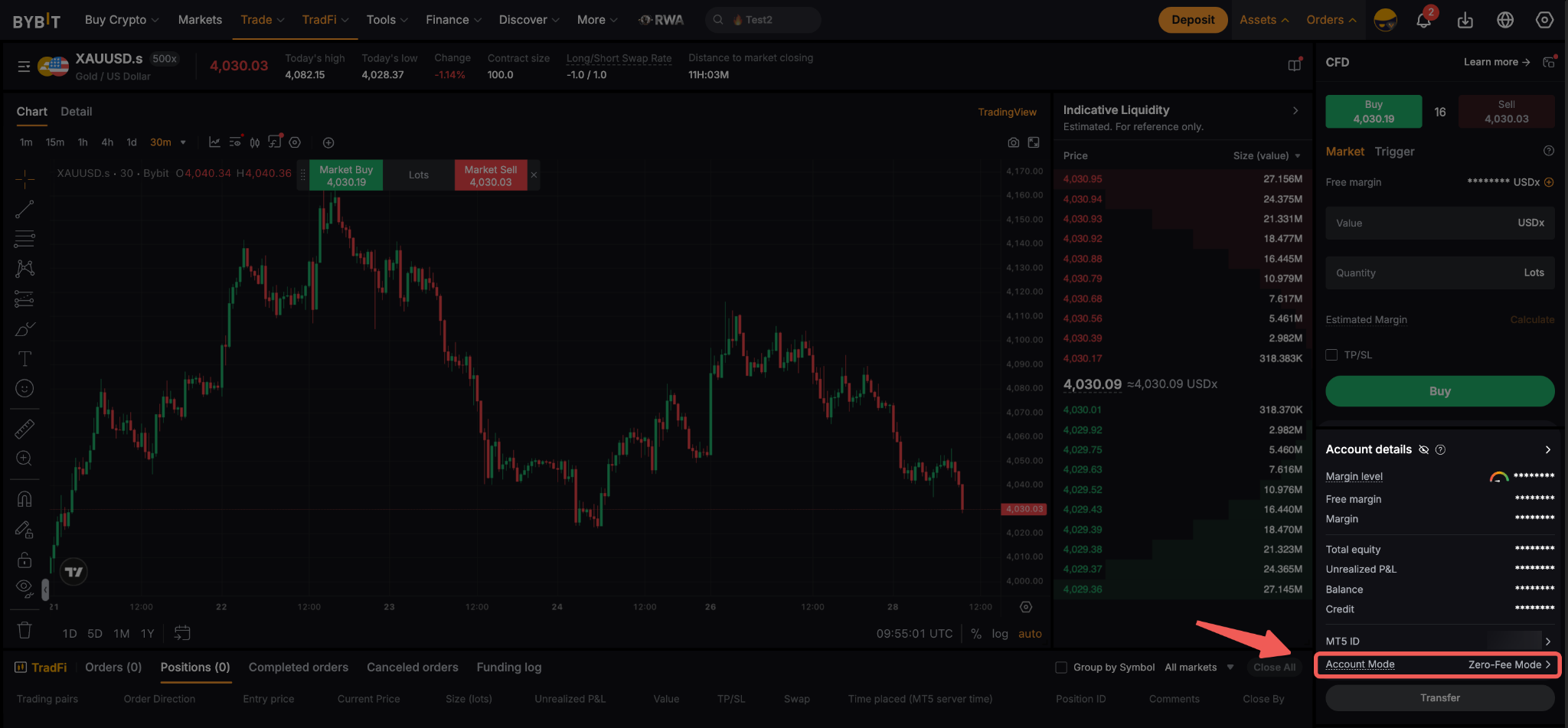Tick the Group by Symbol checkbox

[x=1061, y=668]
